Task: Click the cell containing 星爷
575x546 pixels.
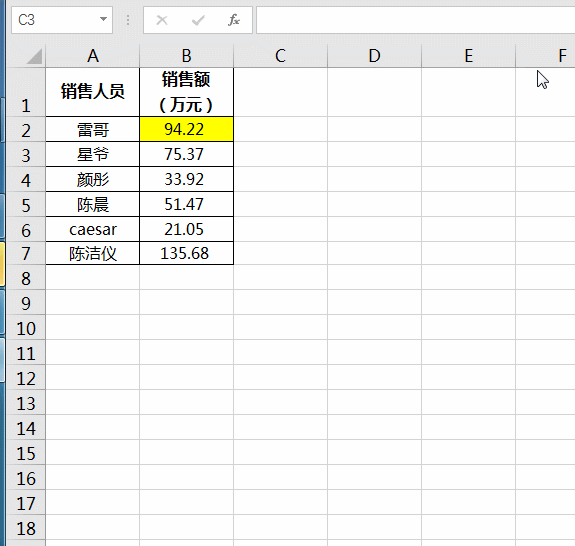Action: click(x=93, y=154)
